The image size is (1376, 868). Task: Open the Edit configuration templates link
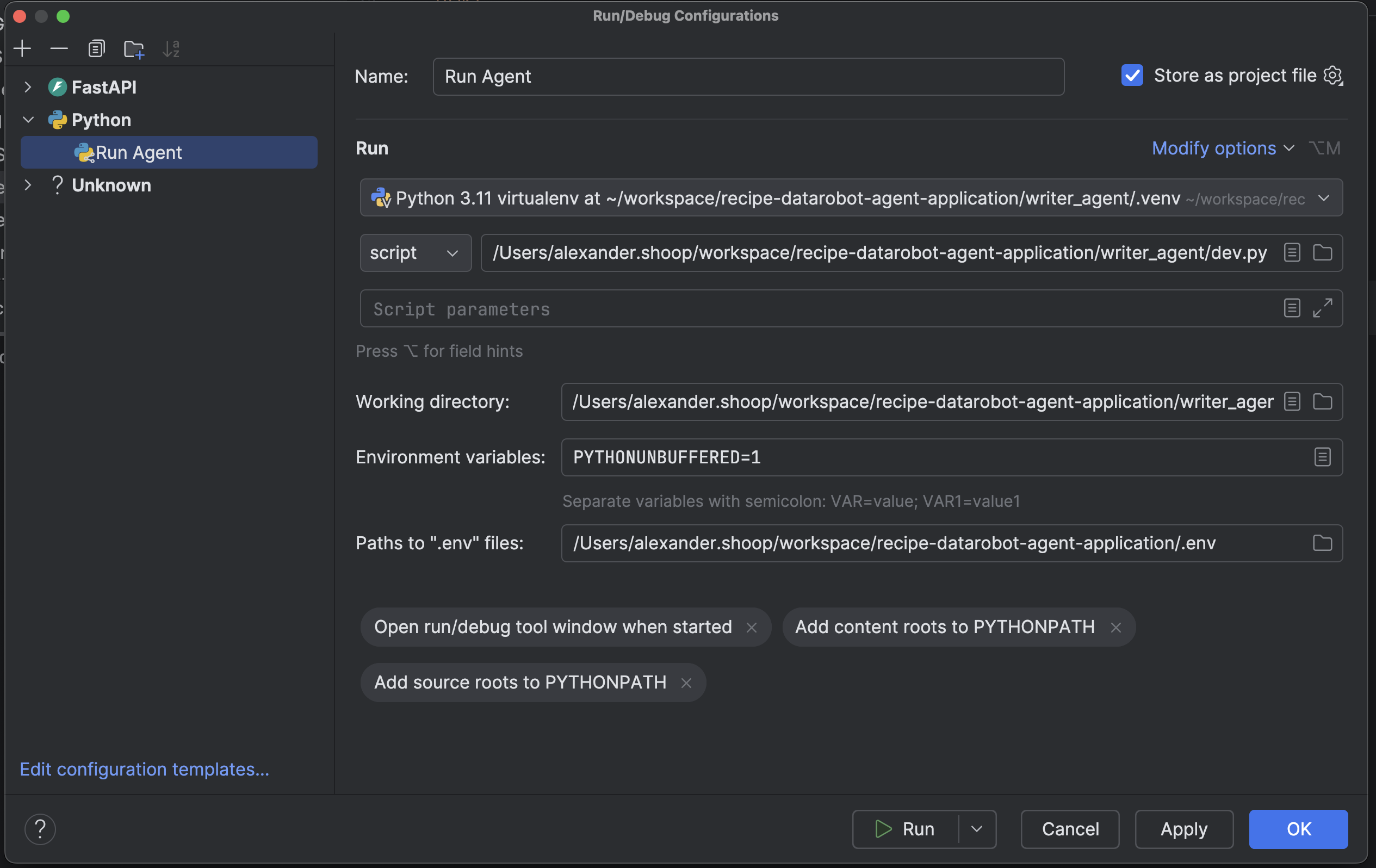[144, 769]
